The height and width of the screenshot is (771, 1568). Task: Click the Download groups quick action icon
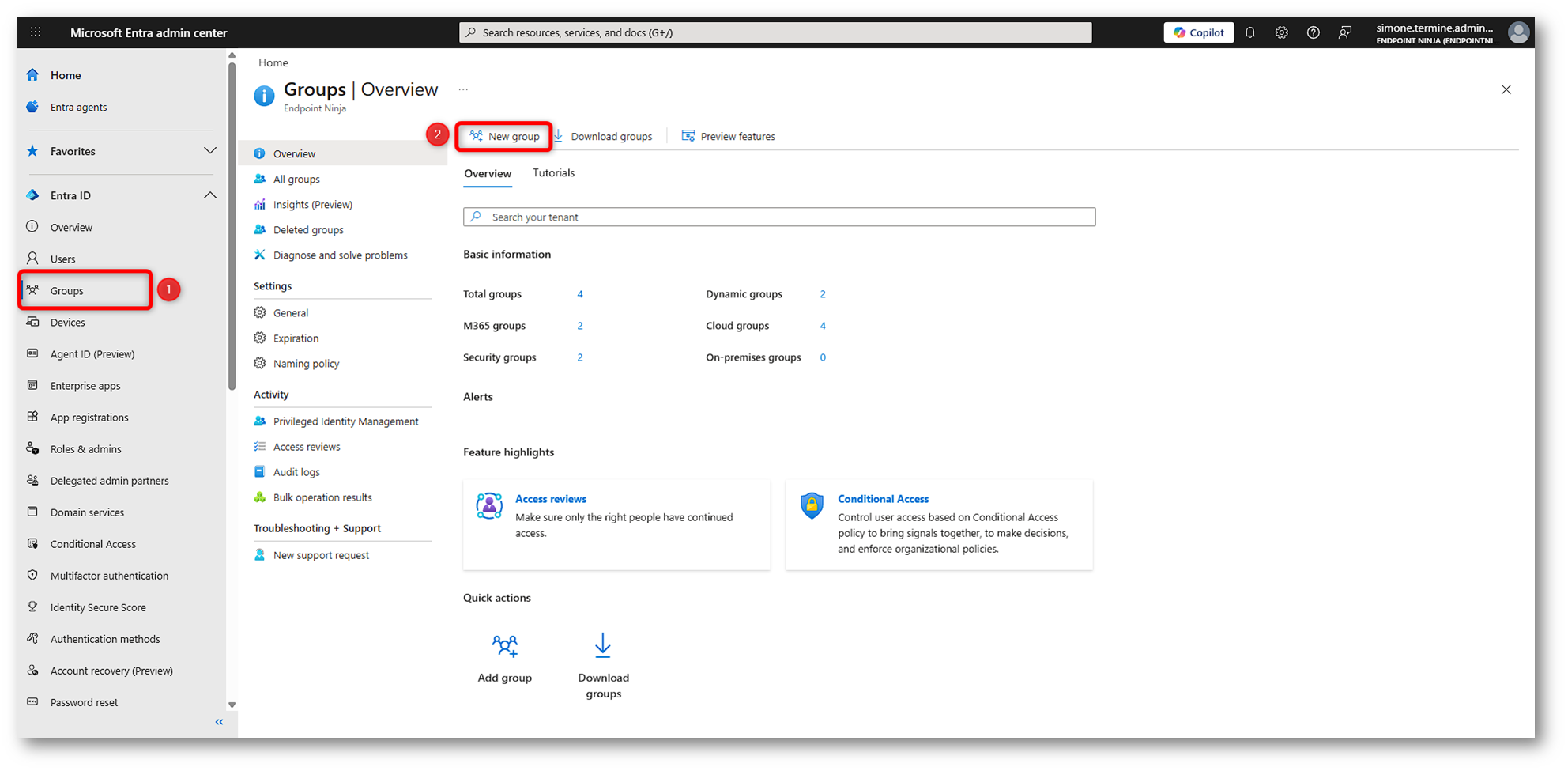coord(602,646)
